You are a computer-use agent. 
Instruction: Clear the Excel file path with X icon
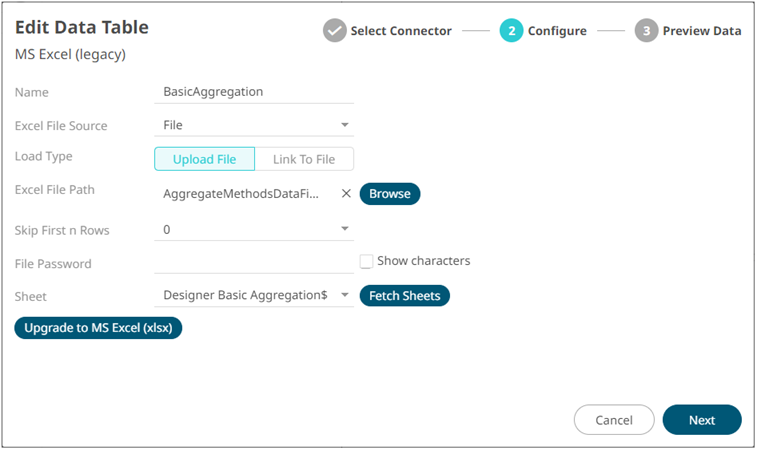point(346,194)
